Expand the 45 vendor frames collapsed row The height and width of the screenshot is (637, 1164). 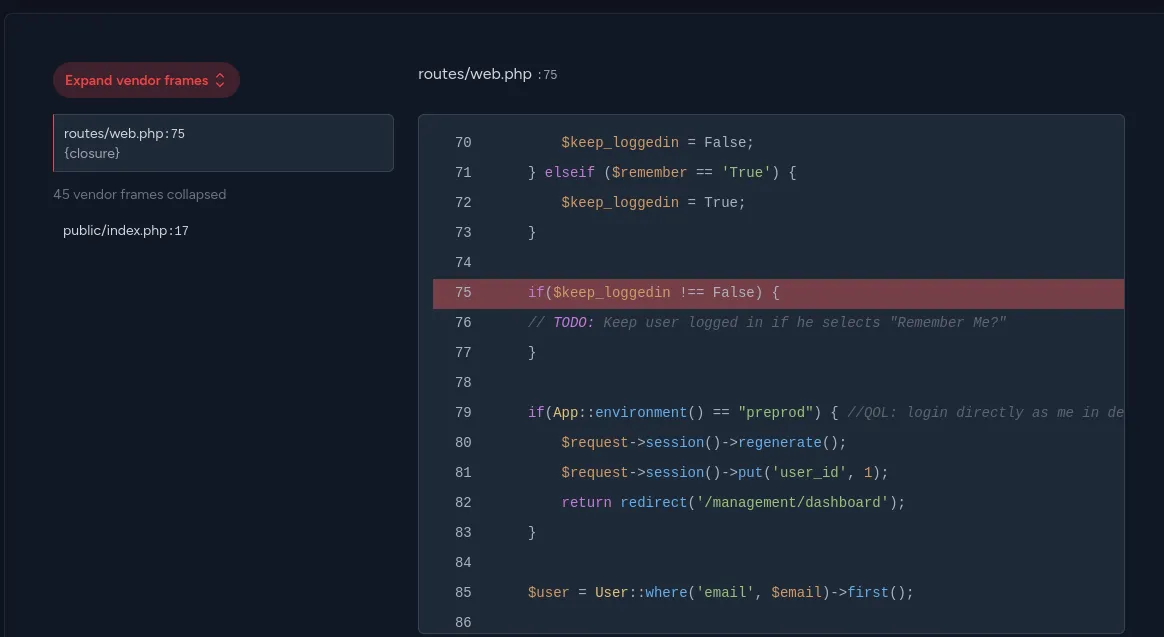point(140,195)
